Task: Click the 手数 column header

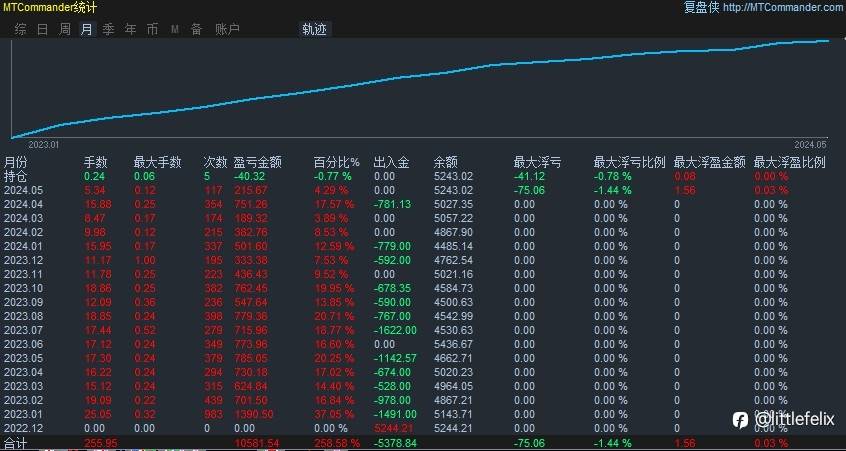Action: pyautogui.click(x=95, y=162)
